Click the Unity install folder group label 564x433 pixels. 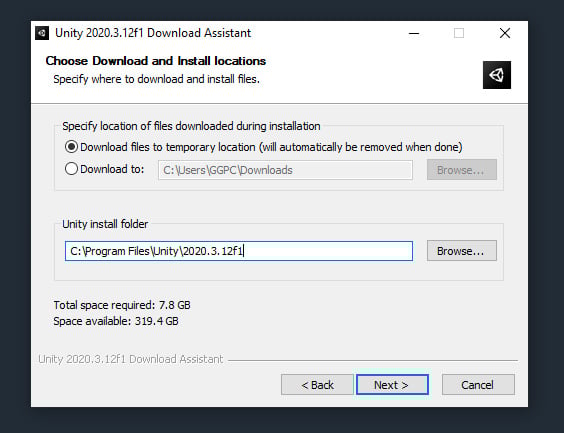[105, 224]
